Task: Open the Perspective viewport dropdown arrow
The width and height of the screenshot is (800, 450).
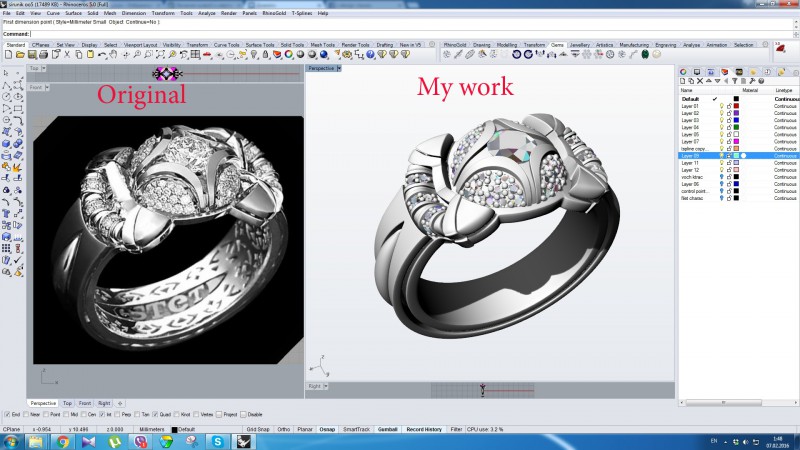Action: (339, 68)
